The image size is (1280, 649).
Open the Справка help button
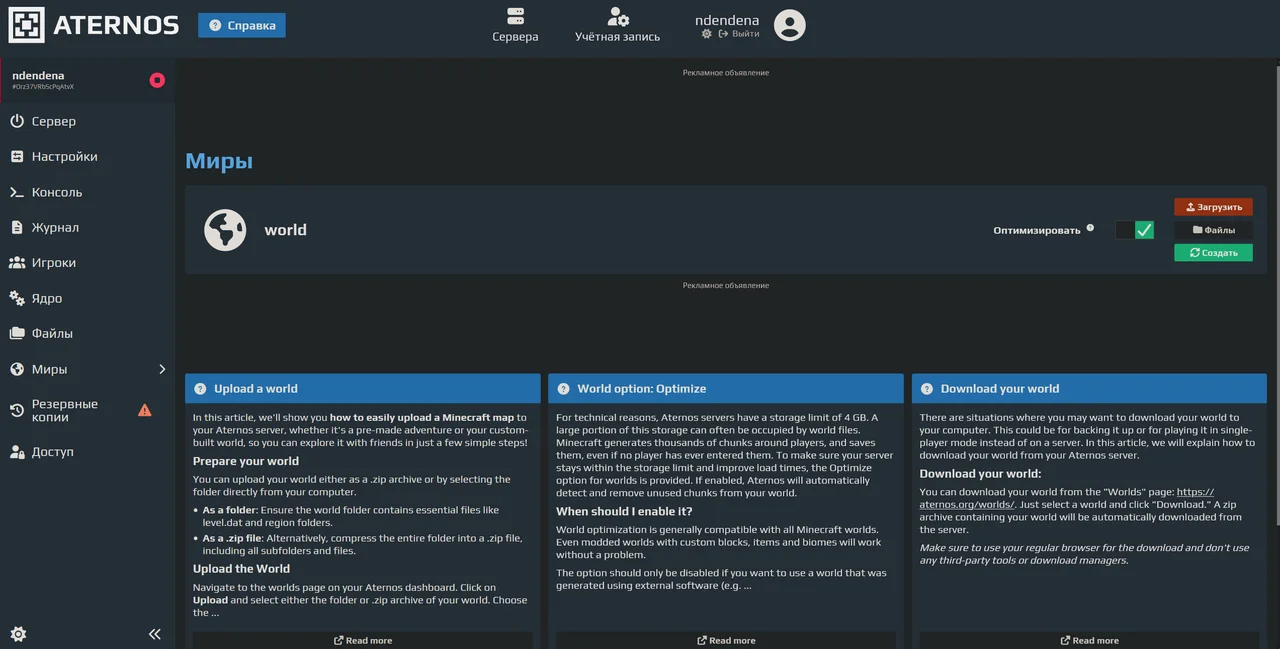coord(242,25)
